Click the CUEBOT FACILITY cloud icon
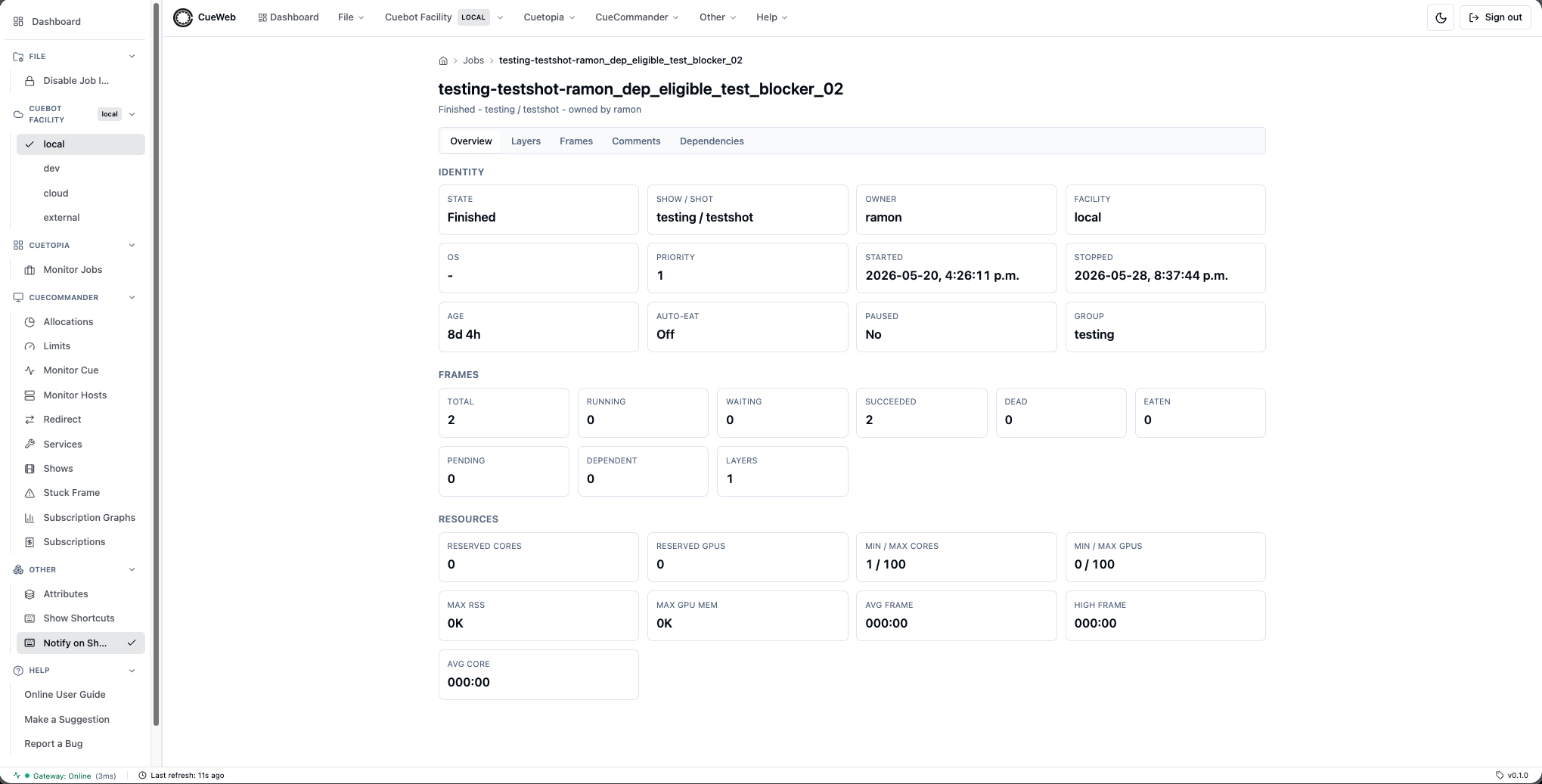 pos(18,114)
